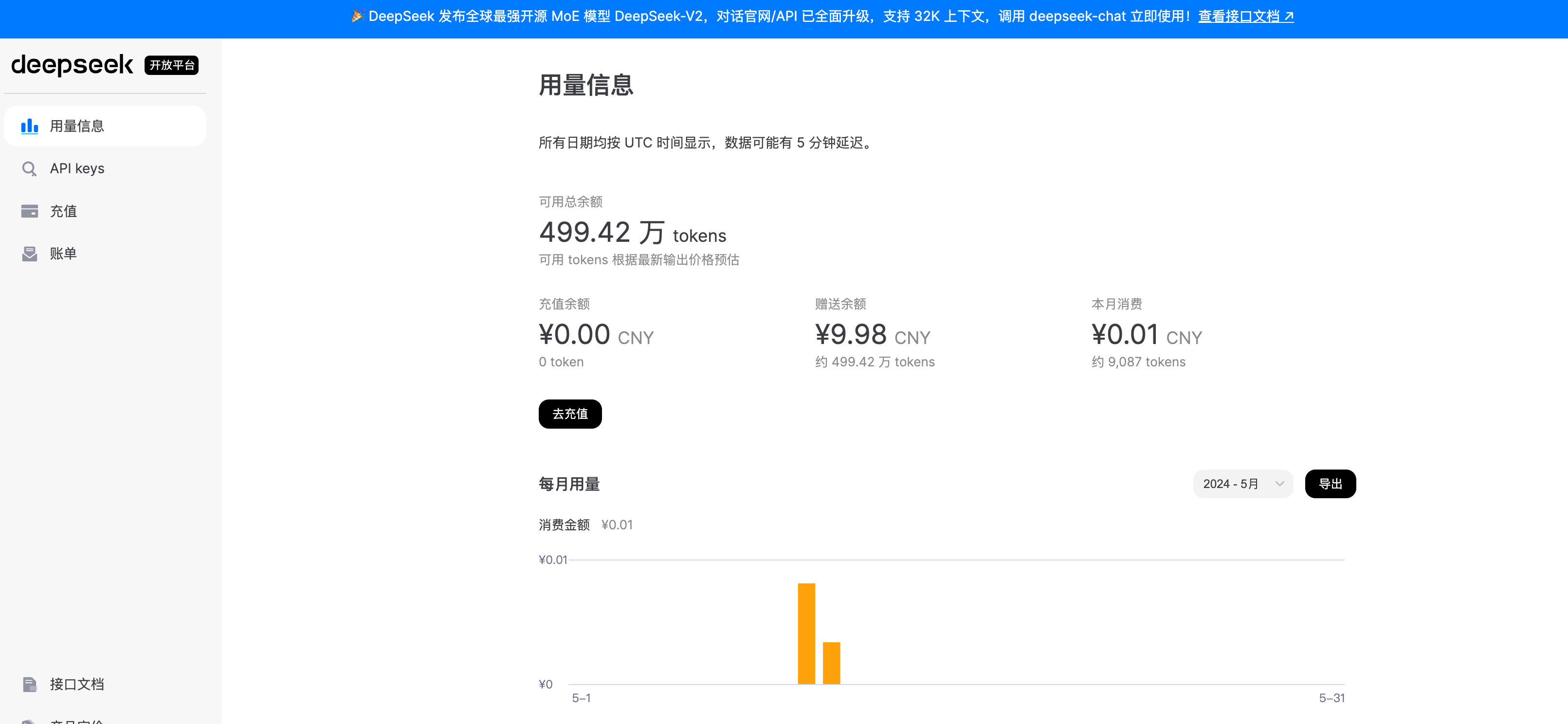Click the 可用总余额 label
1568x724 pixels.
coord(570,201)
